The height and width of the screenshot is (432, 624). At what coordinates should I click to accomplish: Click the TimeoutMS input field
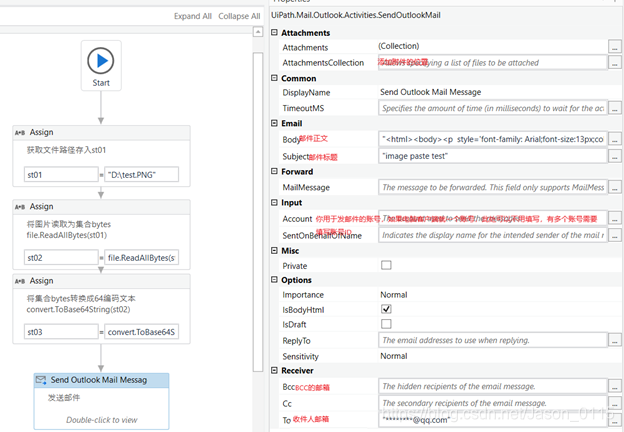pos(493,108)
